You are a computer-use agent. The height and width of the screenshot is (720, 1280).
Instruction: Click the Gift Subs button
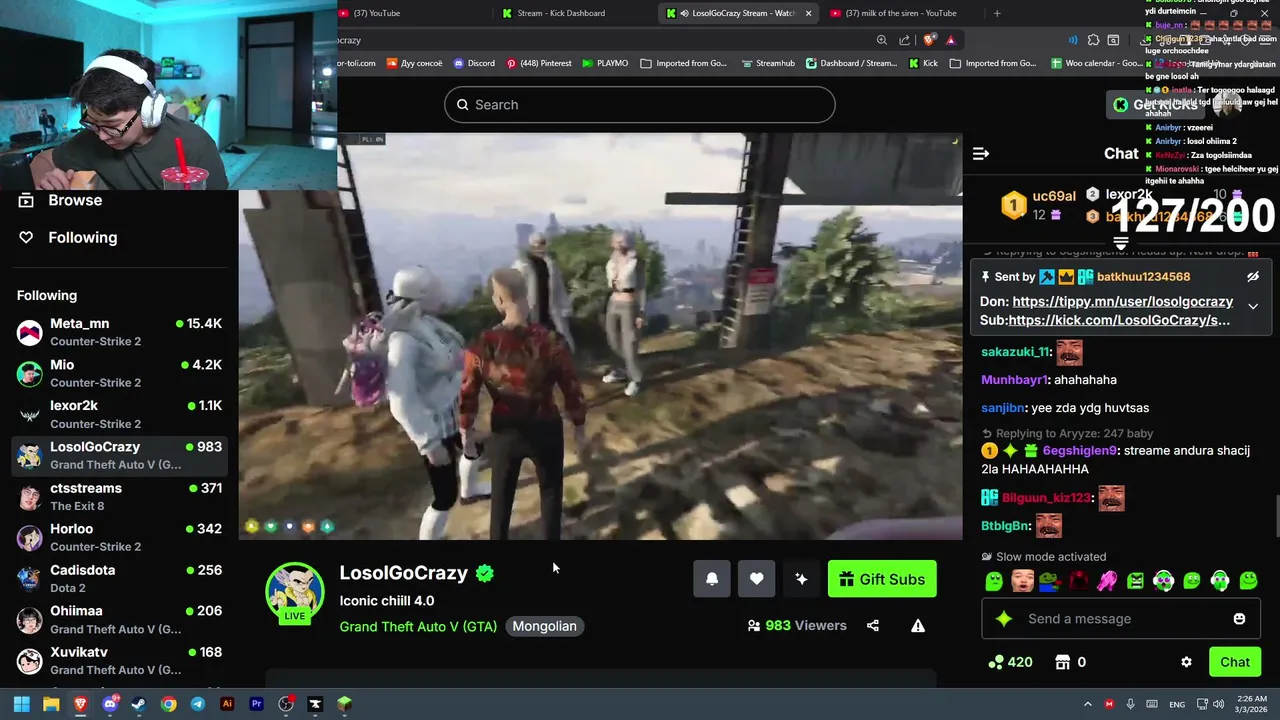click(x=882, y=579)
